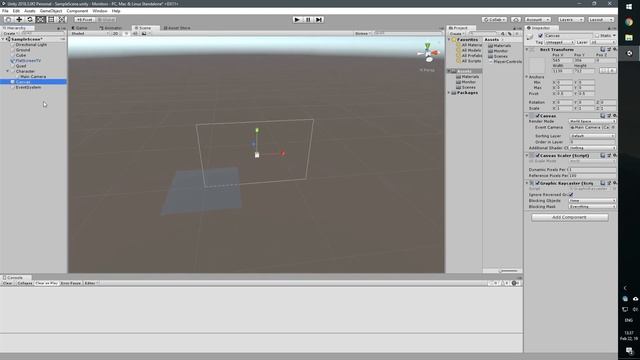Open Chrome from taskbar

click(629, 22)
